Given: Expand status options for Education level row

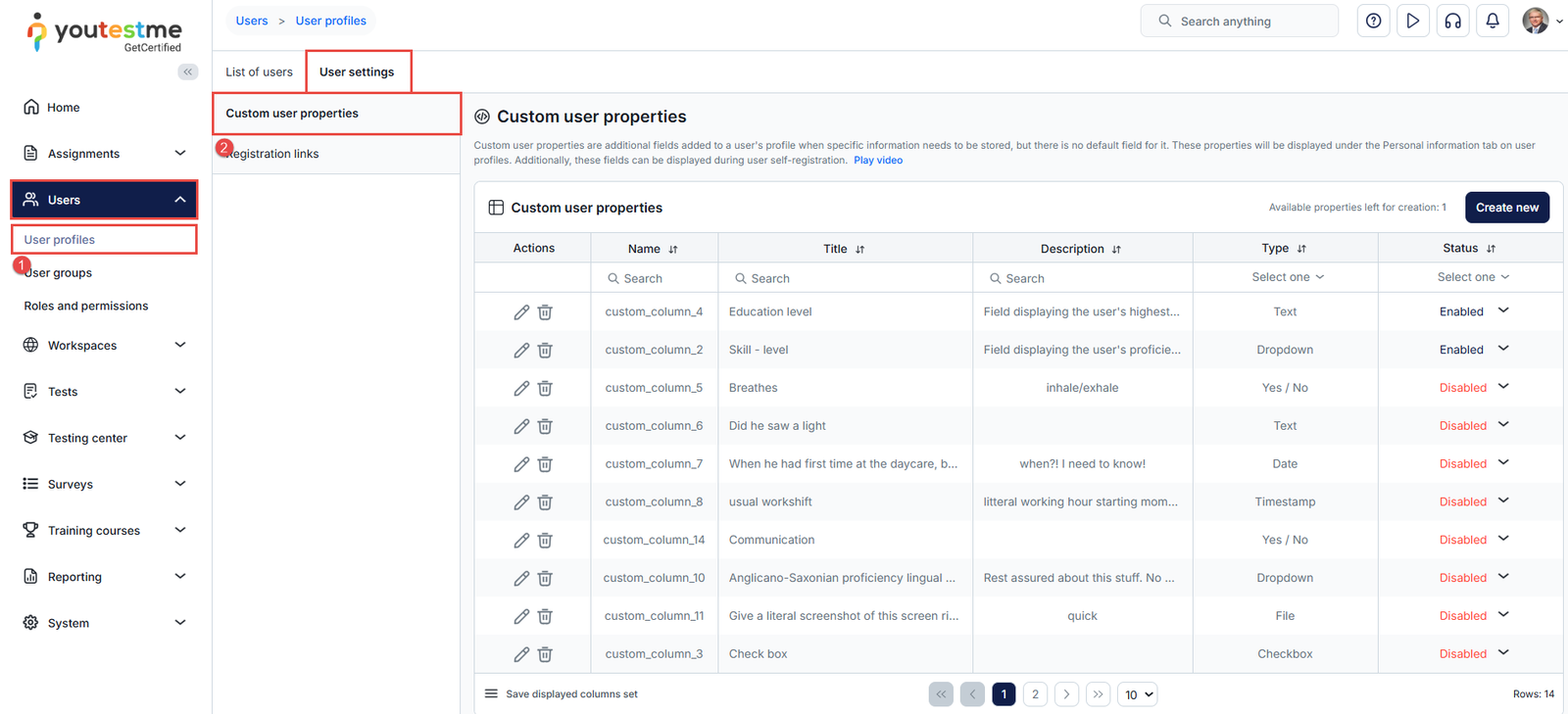Looking at the screenshot, I should [x=1503, y=310].
